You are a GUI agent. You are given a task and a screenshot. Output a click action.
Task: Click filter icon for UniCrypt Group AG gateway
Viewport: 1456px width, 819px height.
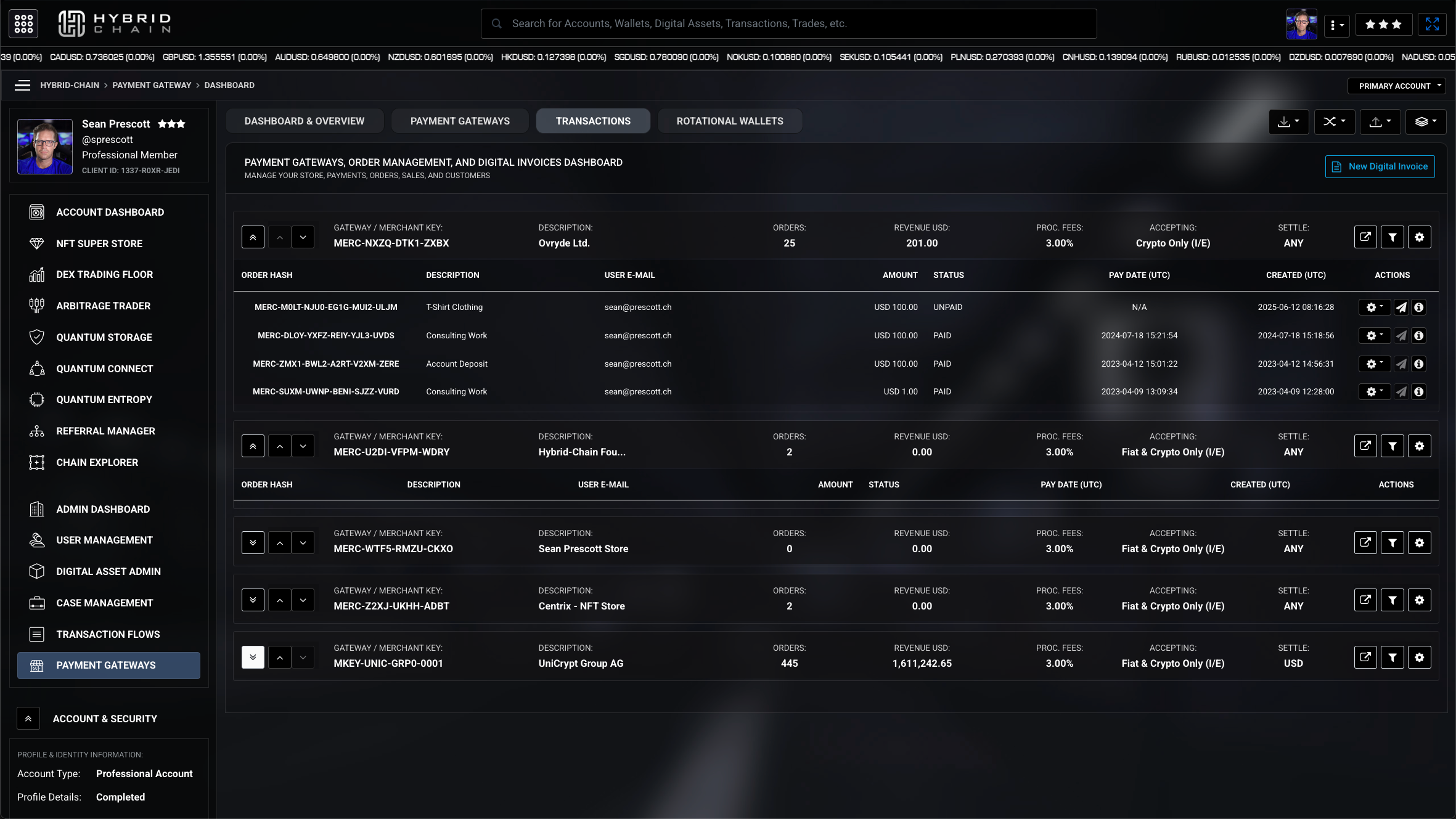1392,658
